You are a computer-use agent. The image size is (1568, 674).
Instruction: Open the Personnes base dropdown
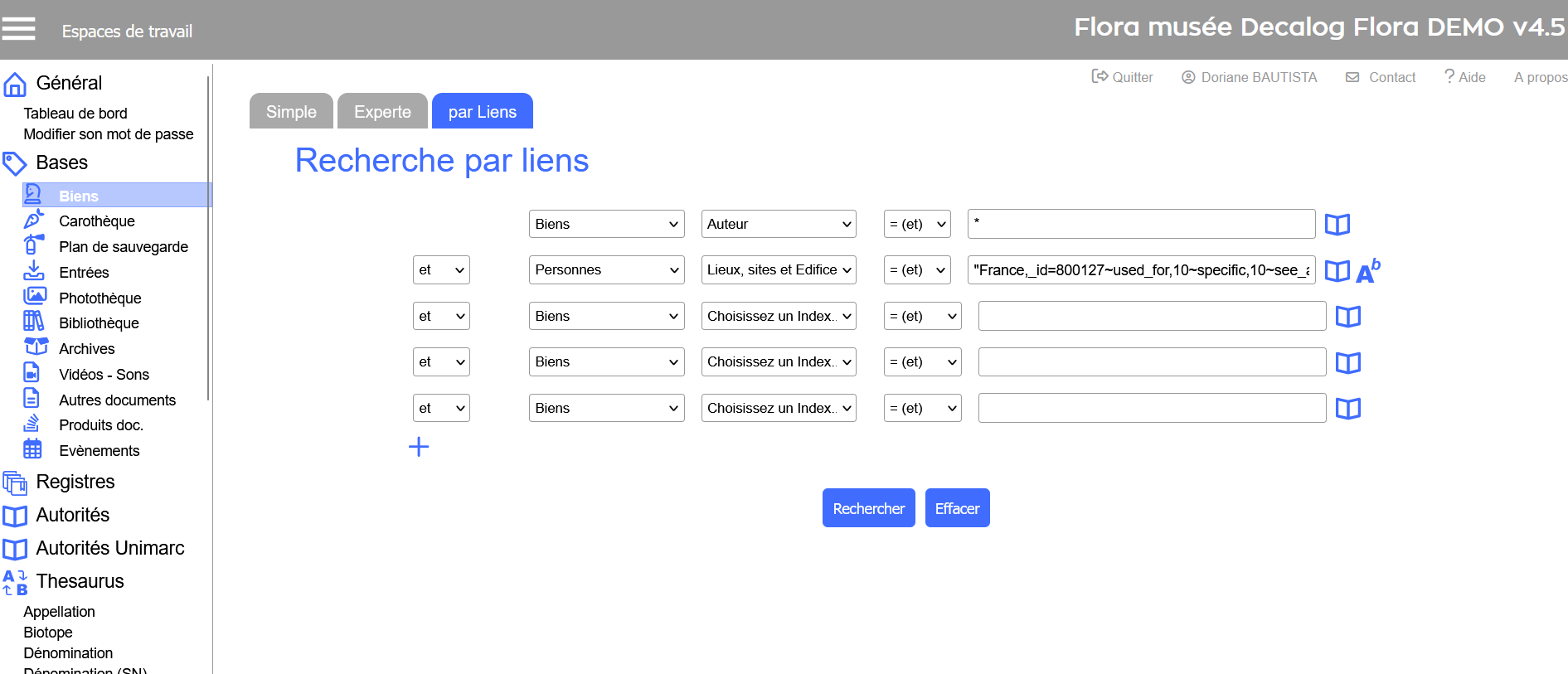coord(606,269)
